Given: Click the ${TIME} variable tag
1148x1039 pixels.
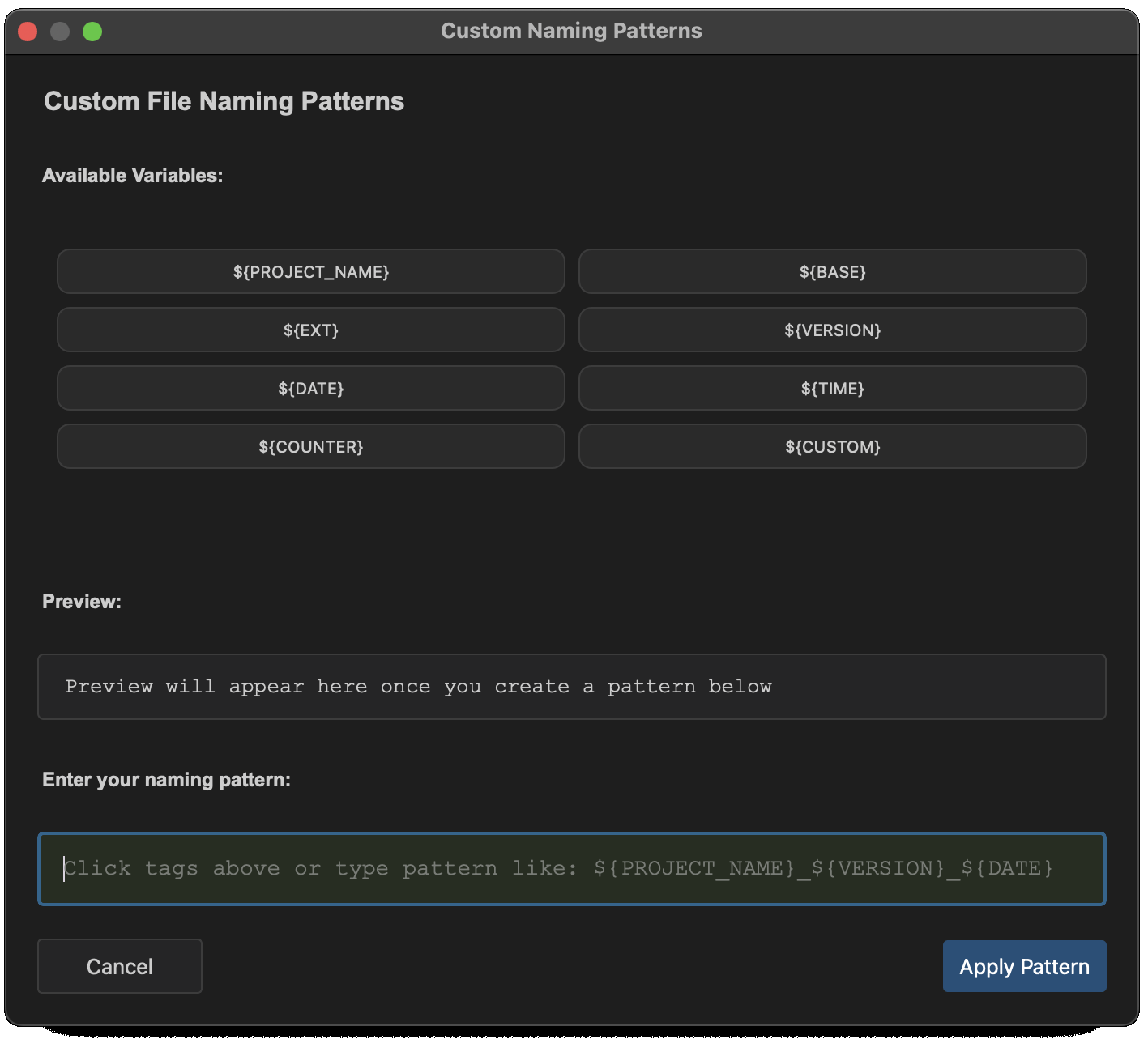Looking at the screenshot, I should point(832,388).
